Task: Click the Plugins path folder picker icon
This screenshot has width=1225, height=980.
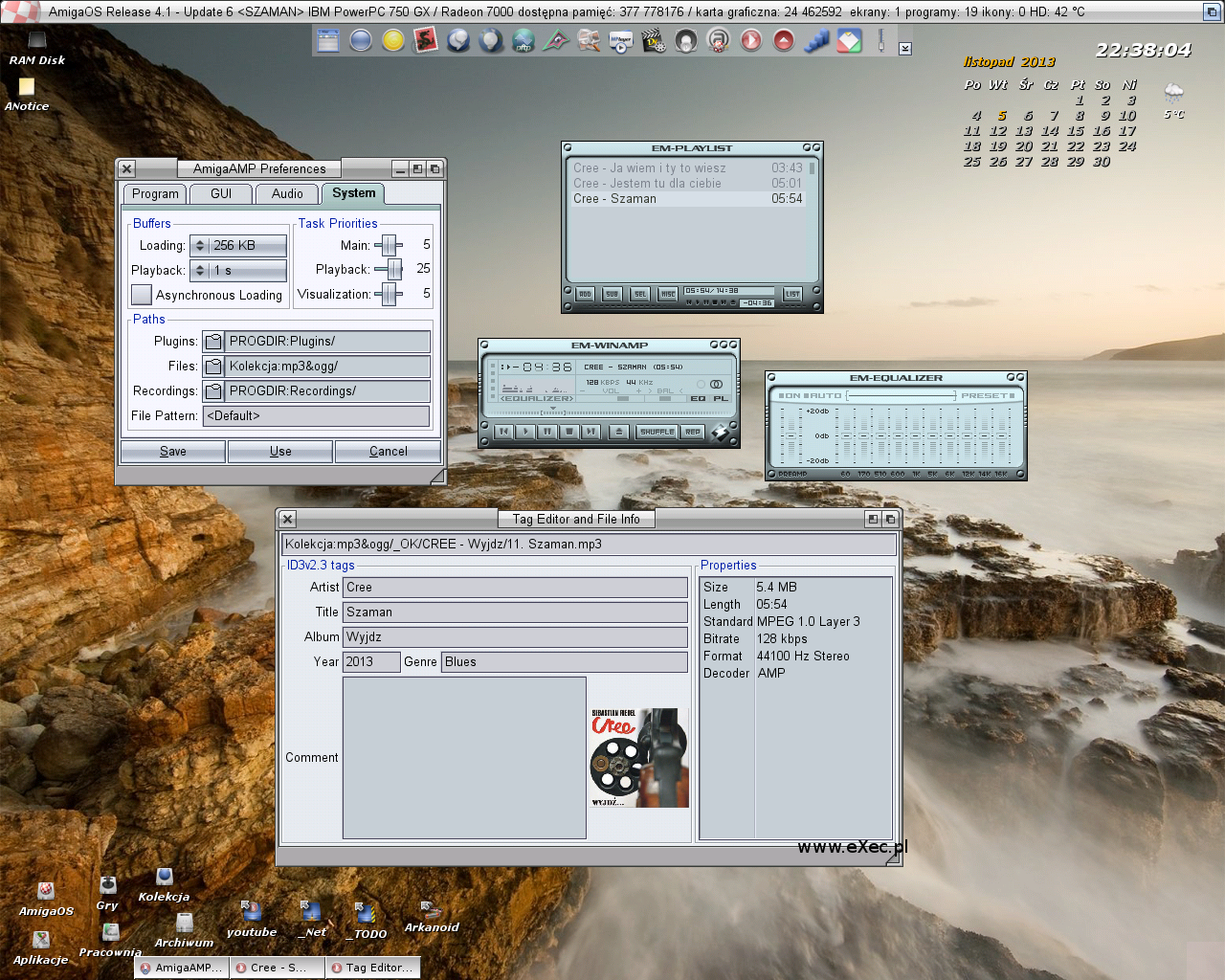Action: click(x=212, y=342)
